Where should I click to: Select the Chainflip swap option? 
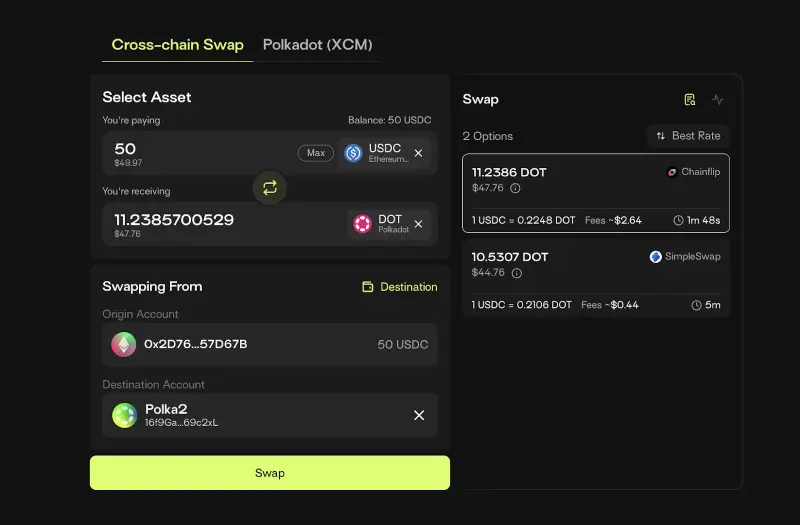(596, 193)
